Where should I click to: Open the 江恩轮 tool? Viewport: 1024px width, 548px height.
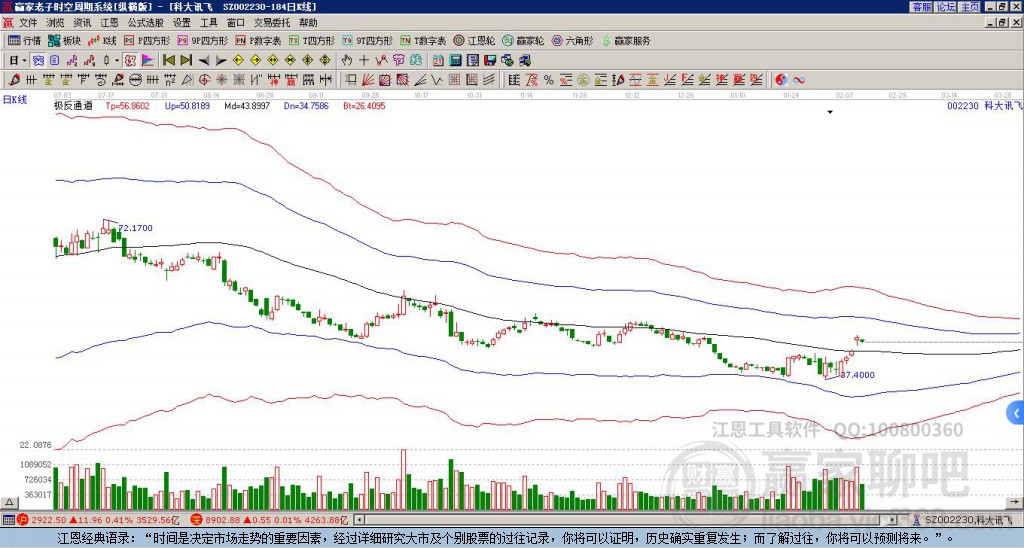[474, 41]
